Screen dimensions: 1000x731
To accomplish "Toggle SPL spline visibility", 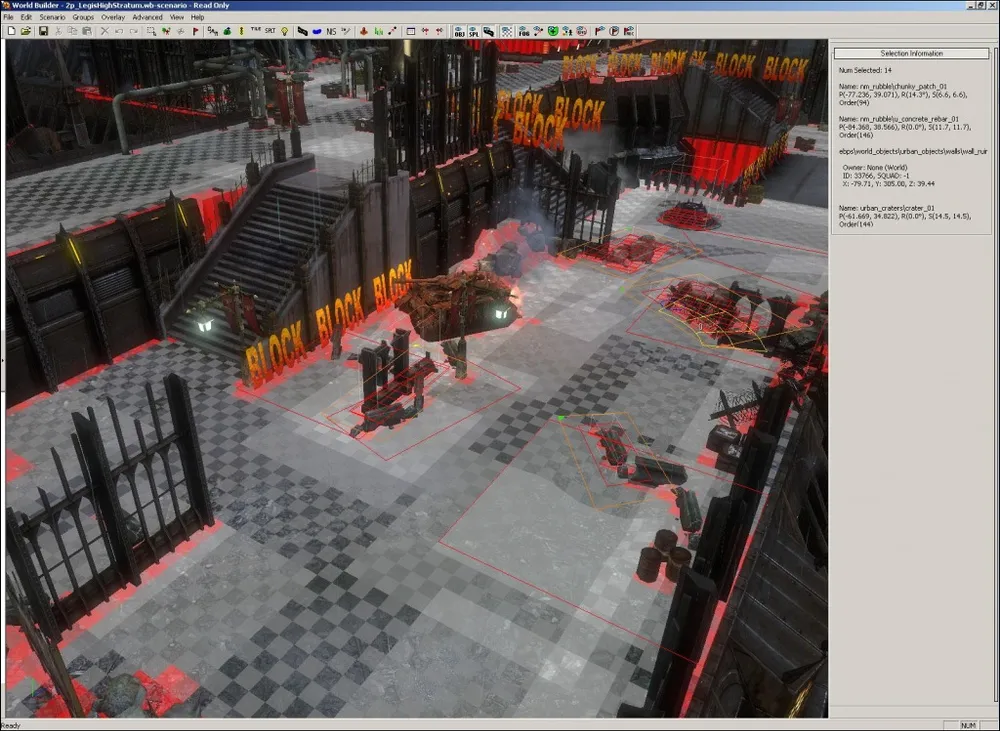I will pyautogui.click(x=473, y=31).
